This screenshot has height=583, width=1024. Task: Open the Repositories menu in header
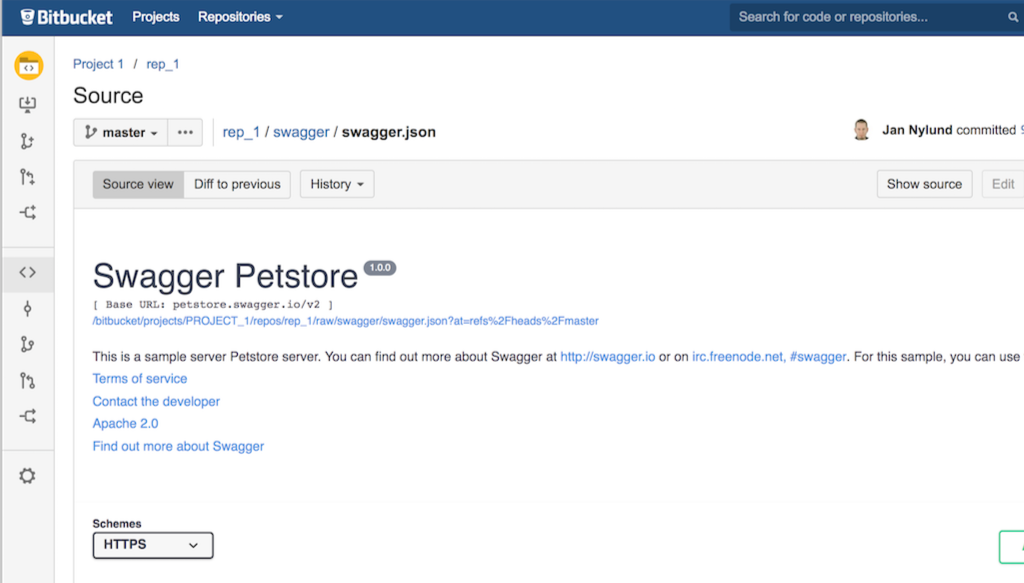[x=240, y=17]
